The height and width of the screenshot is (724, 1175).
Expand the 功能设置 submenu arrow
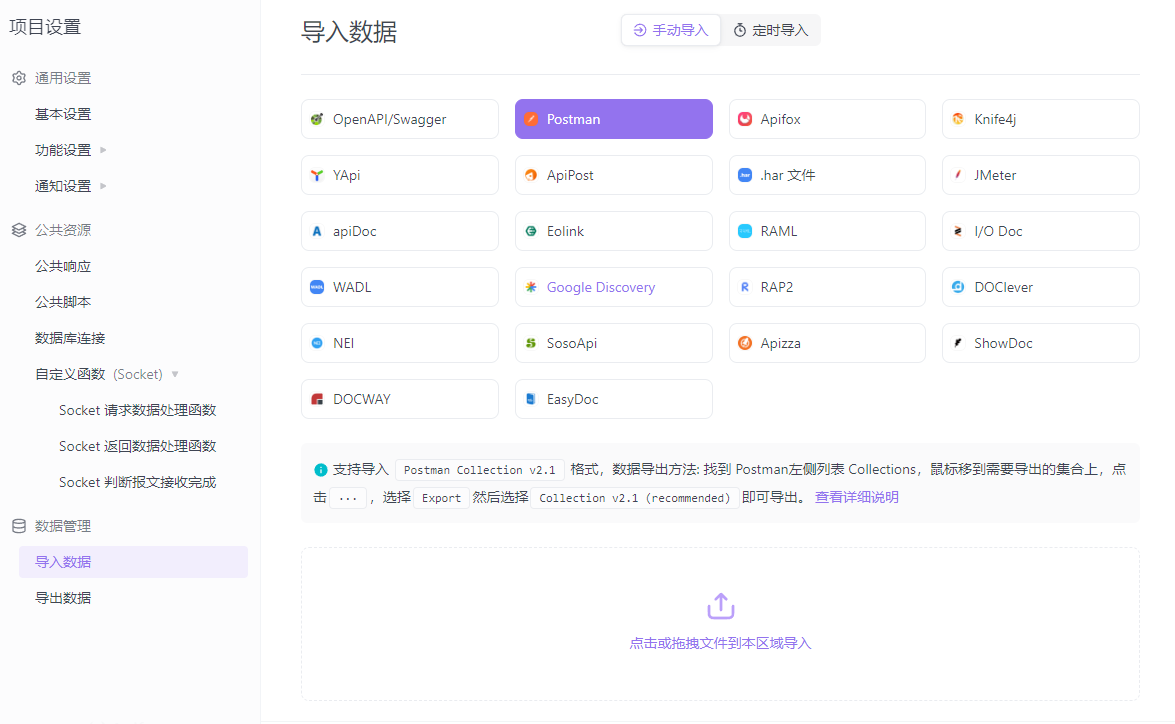(103, 150)
